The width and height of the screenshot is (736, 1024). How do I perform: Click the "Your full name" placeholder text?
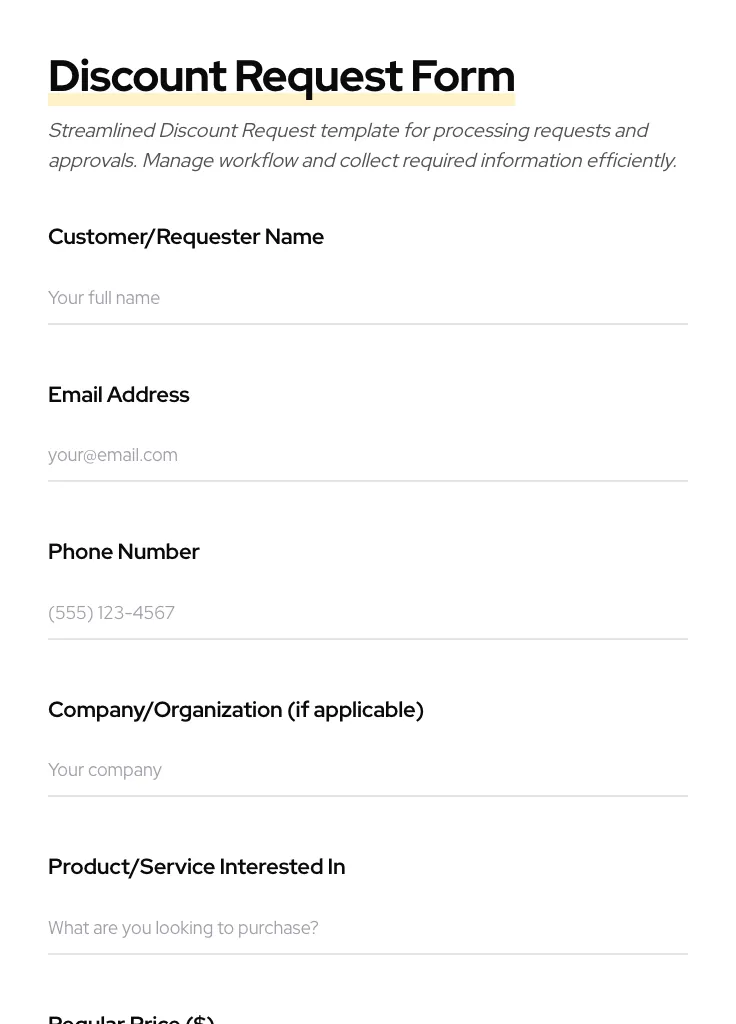click(x=104, y=298)
